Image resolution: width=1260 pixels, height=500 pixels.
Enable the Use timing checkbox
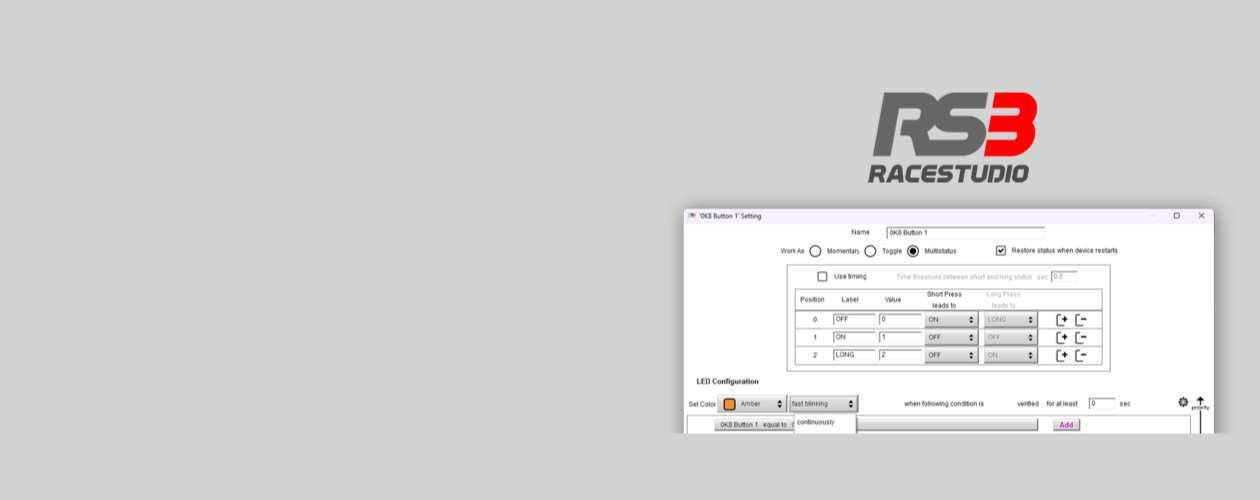click(823, 276)
